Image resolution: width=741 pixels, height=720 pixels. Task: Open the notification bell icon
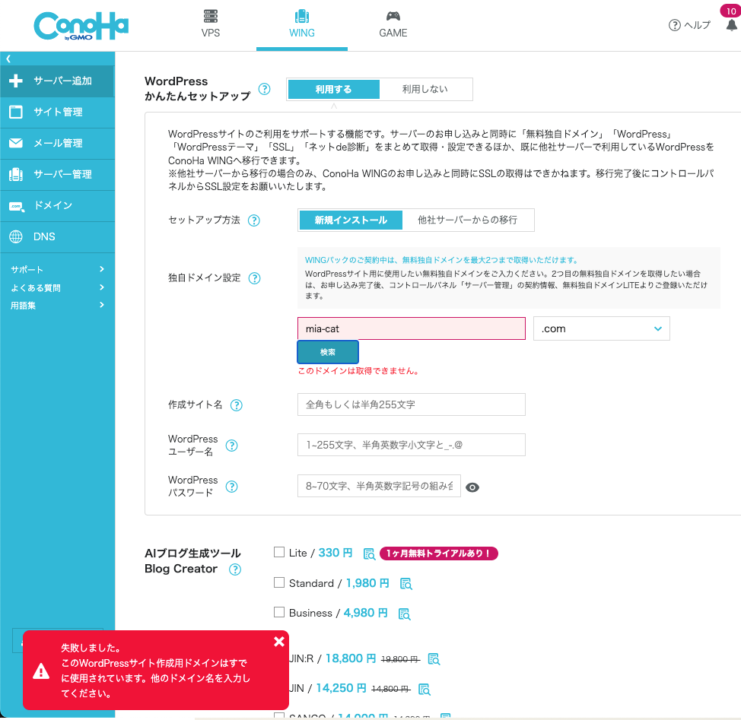[x=732, y=25]
